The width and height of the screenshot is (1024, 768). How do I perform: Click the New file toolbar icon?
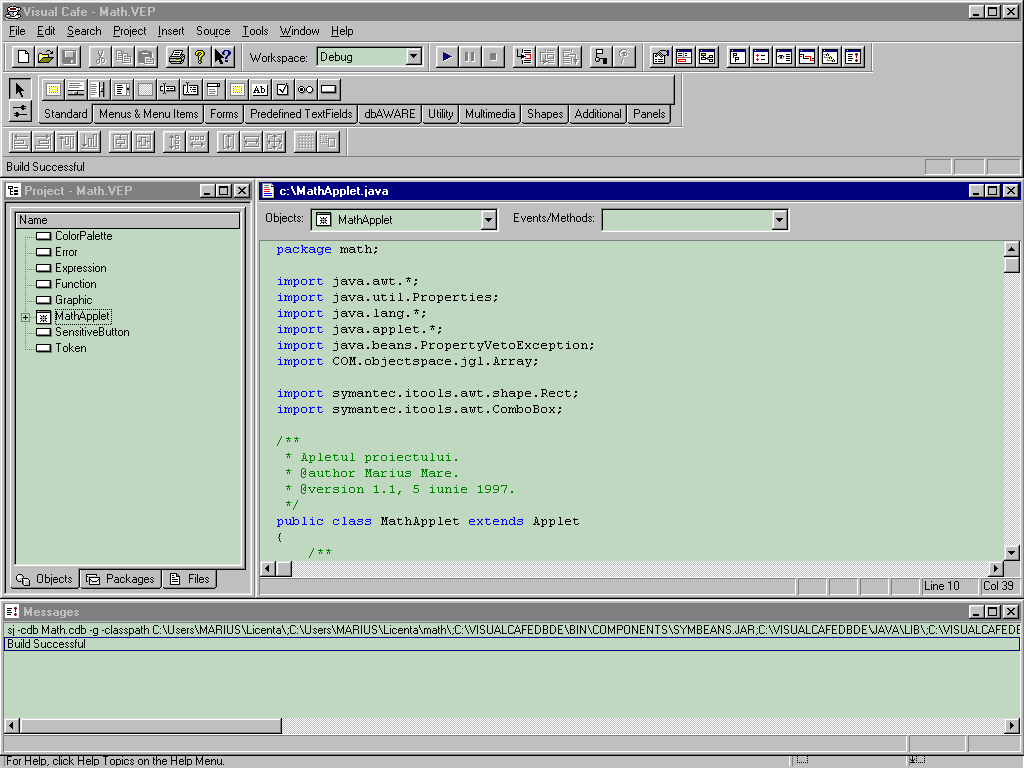pos(23,57)
